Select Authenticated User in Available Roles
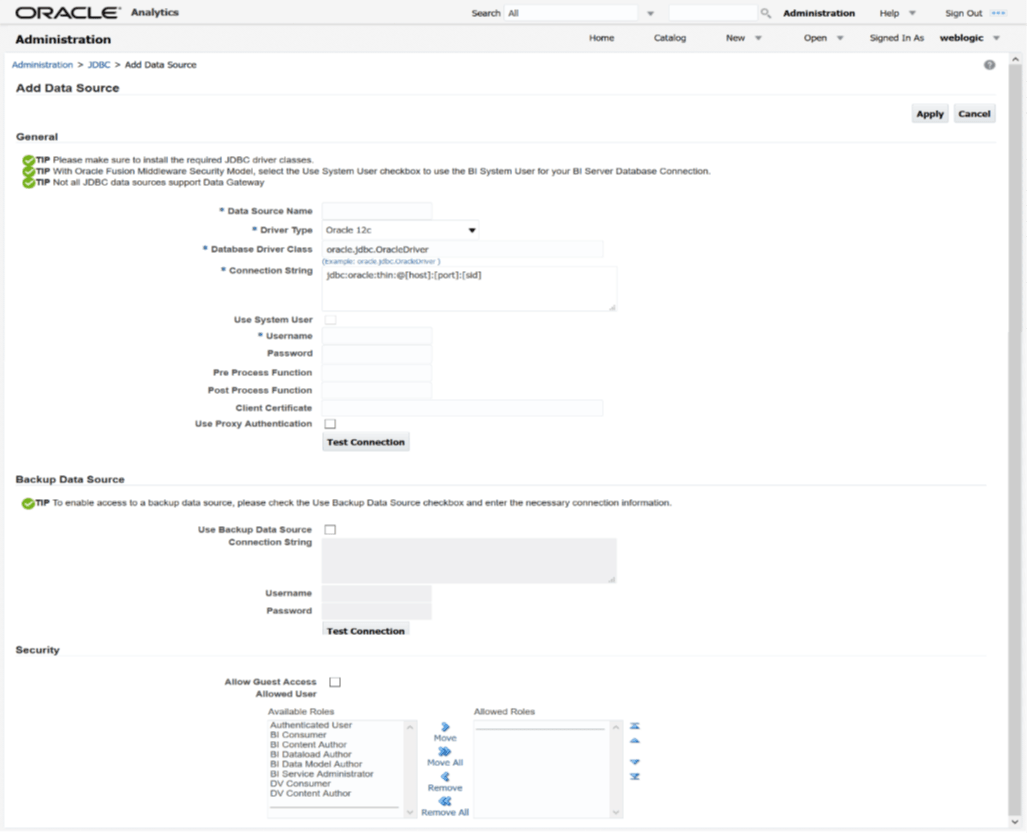Image resolution: width=1027 pixels, height=833 pixels. (311, 725)
